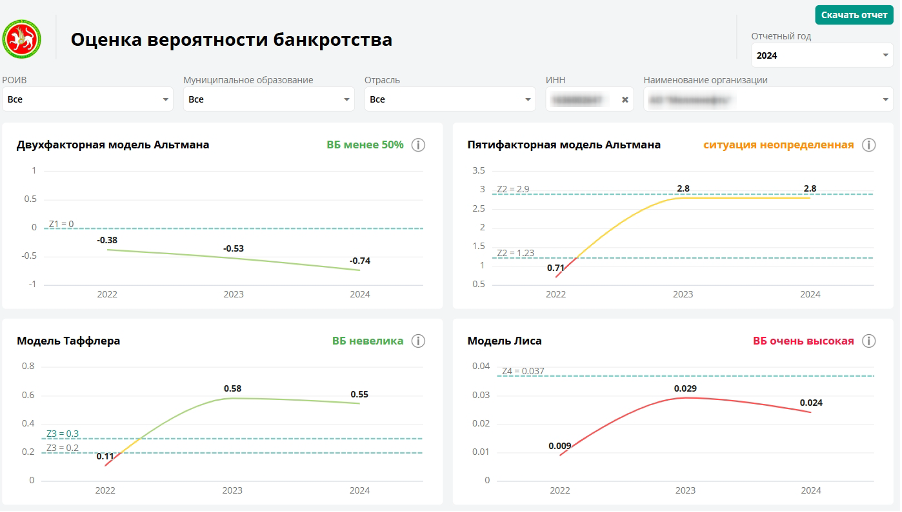Open info icon for Lis model
The height and width of the screenshot is (512, 902).
(870, 341)
